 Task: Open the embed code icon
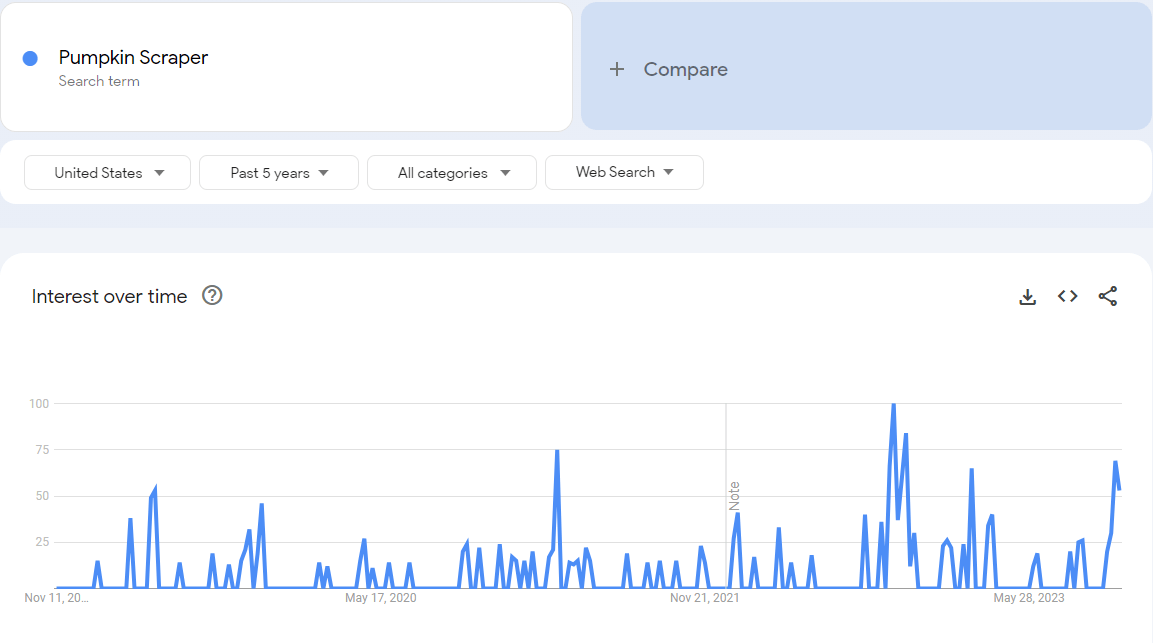point(1067,296)
